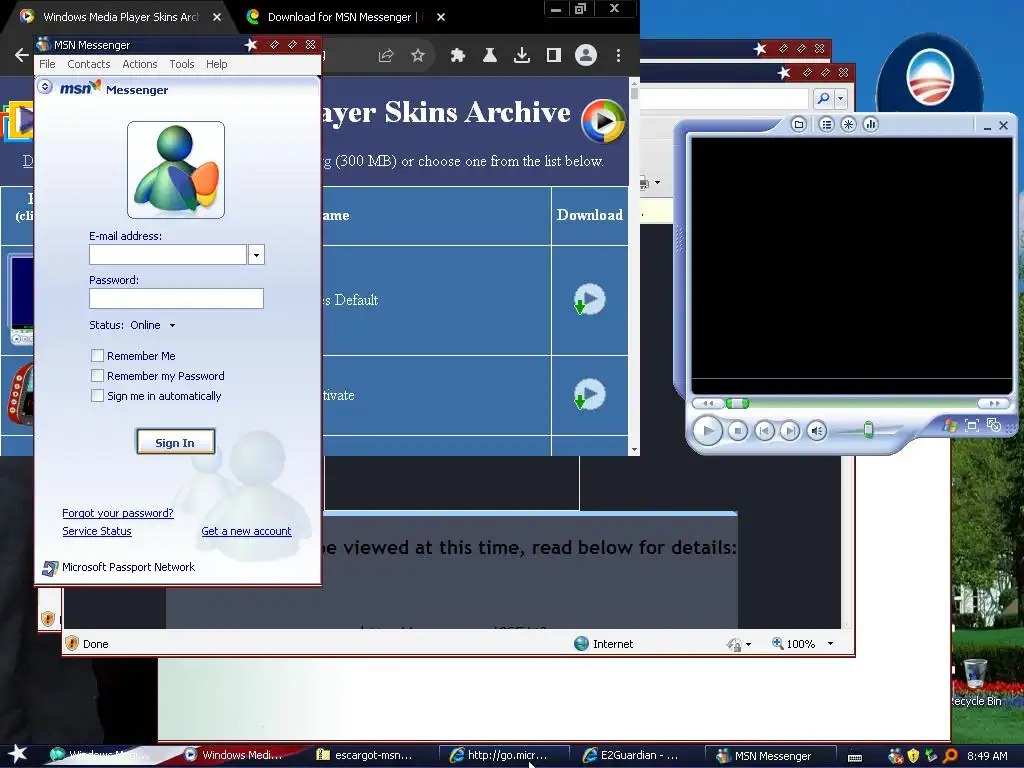The image size is (1024, 768).
Task: Click the Windows Media Player logo on page
Action: (x=603, y=121)
